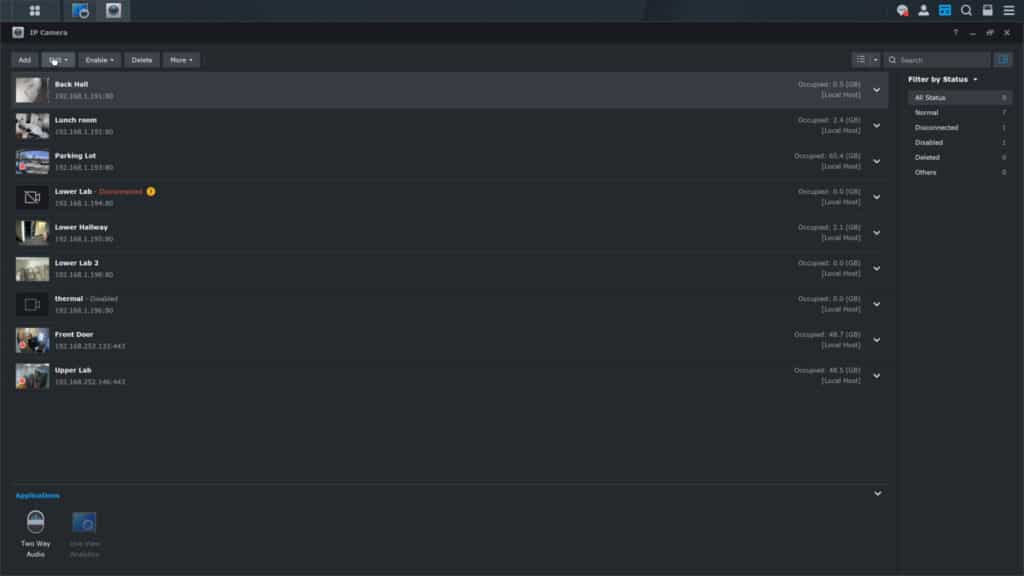Switch to list view layout icon
Screen dimensions: 1024x576
pos(861,60)
